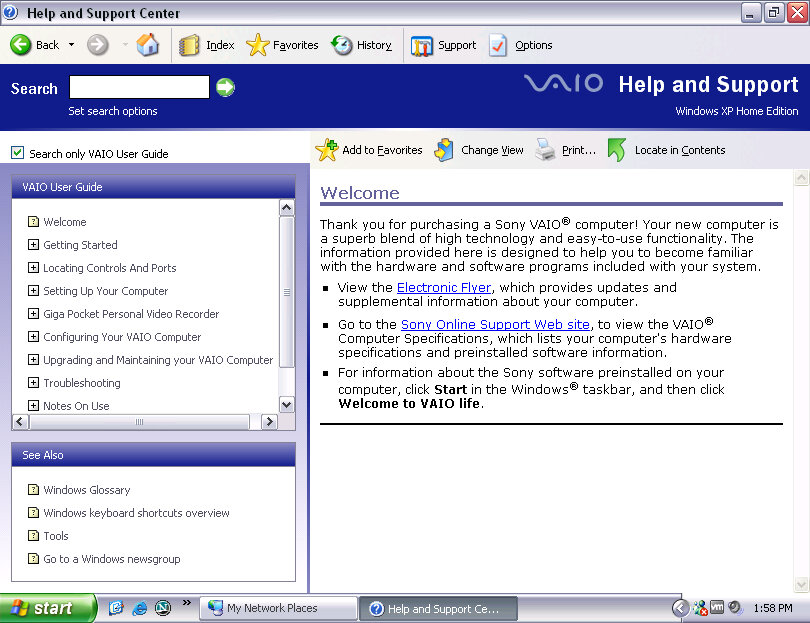Follow the Sony Online Support Web site link
The width and height of the screenshot is (810, 623).
(495, 324)
